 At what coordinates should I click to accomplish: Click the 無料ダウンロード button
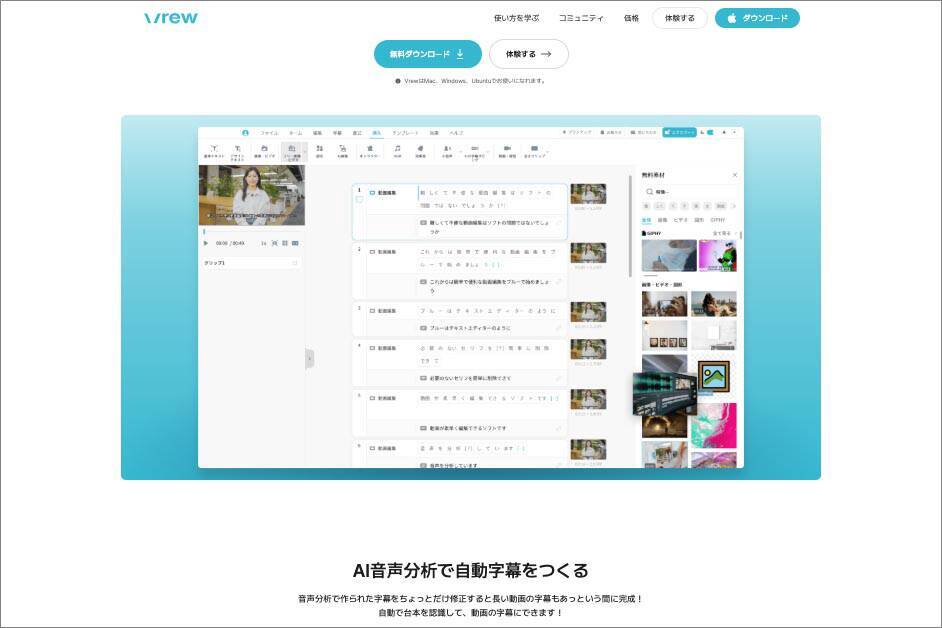point(427,54)
